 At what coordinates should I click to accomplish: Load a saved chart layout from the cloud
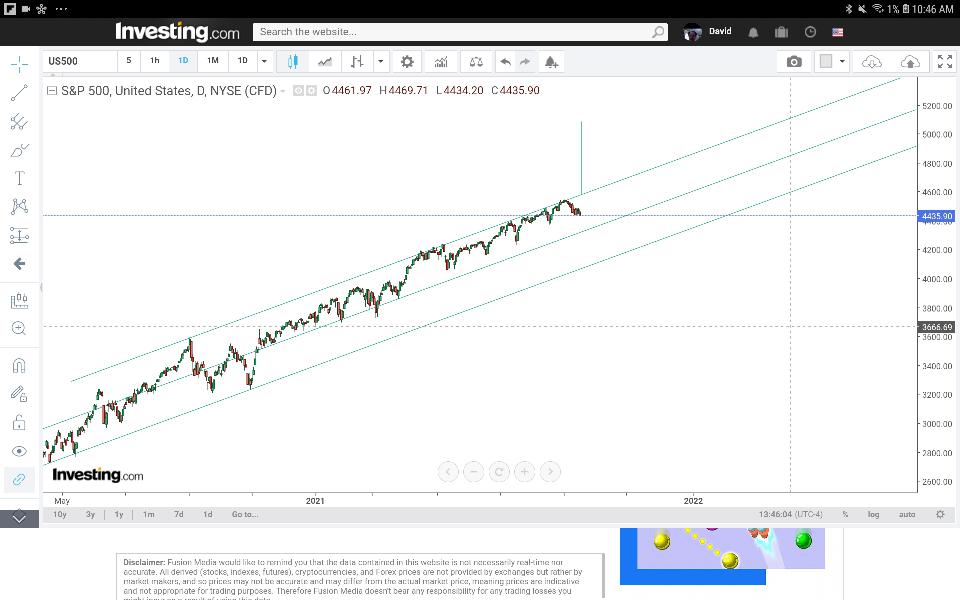pos(871,61)
